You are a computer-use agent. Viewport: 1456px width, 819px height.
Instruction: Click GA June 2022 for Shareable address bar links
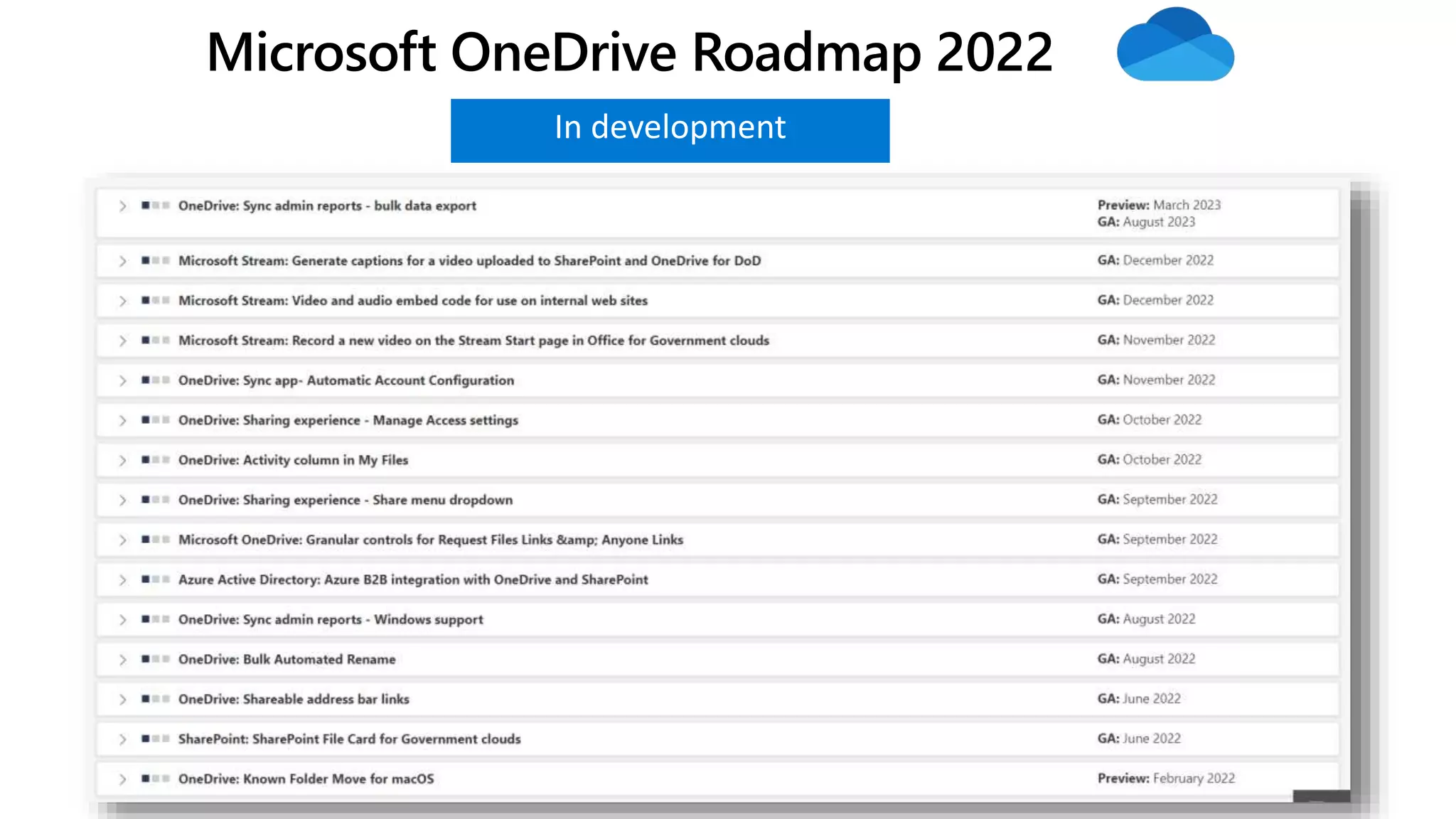click(x=1139, y=698)
